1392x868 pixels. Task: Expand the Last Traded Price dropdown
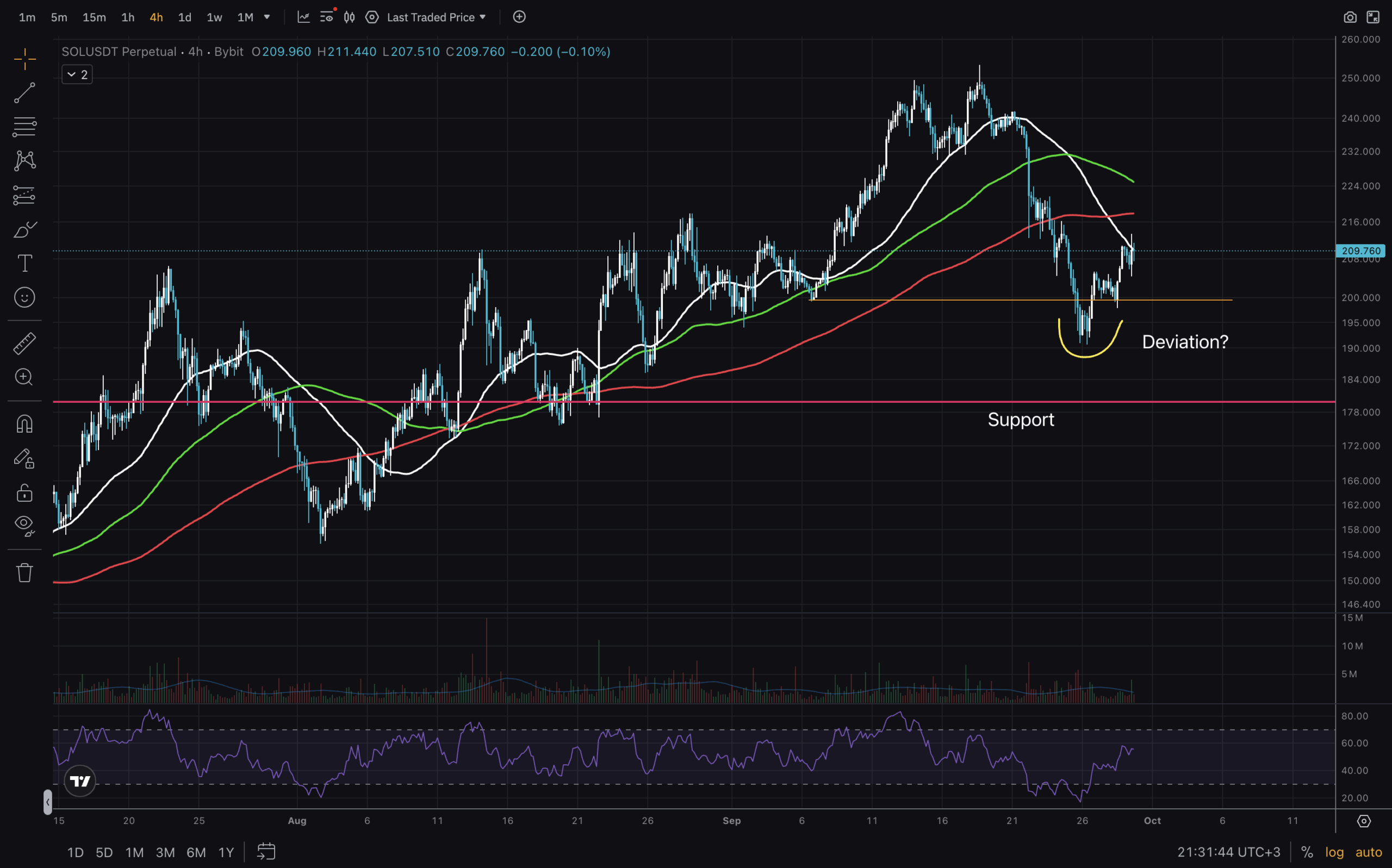tap(437, 17)
